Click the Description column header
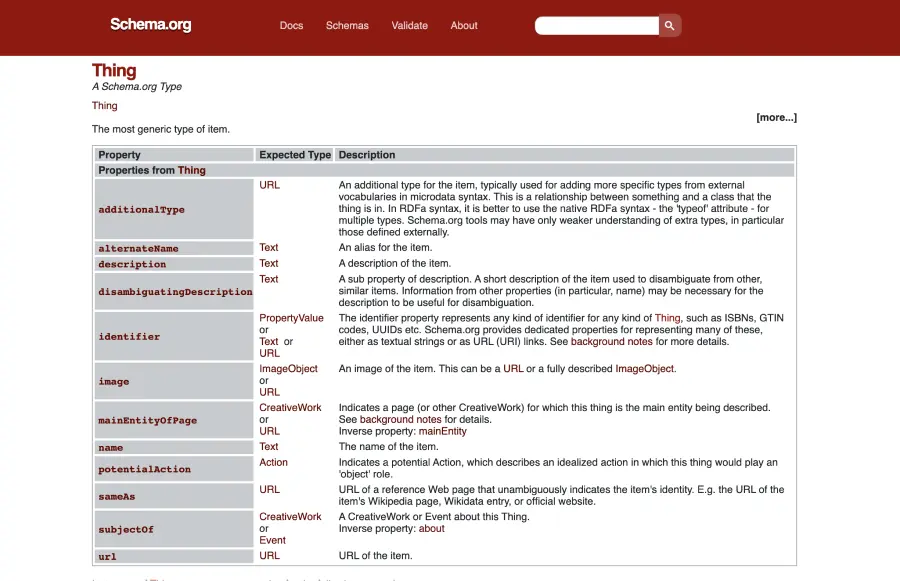This screenshot has height=581, width=900. click(367, 155)
